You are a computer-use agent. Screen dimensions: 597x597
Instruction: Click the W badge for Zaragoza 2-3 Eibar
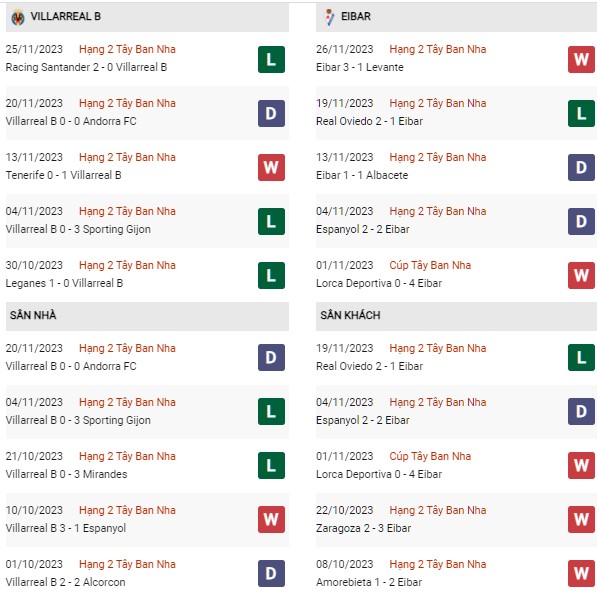pos(581,519)
